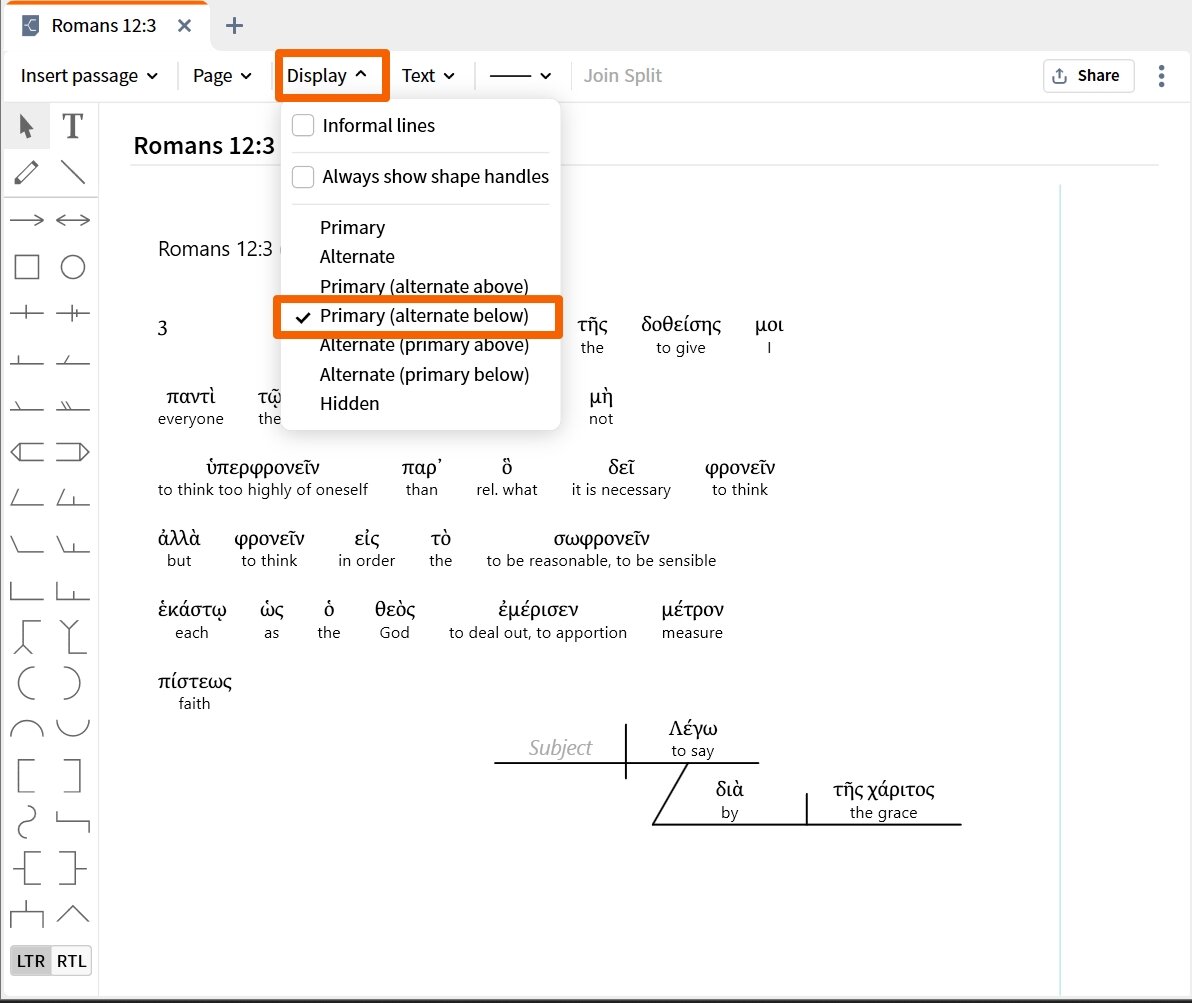Screen dimensions: 1192x1003
Task: Open the line style dropdown
Action: coord(520,76)
